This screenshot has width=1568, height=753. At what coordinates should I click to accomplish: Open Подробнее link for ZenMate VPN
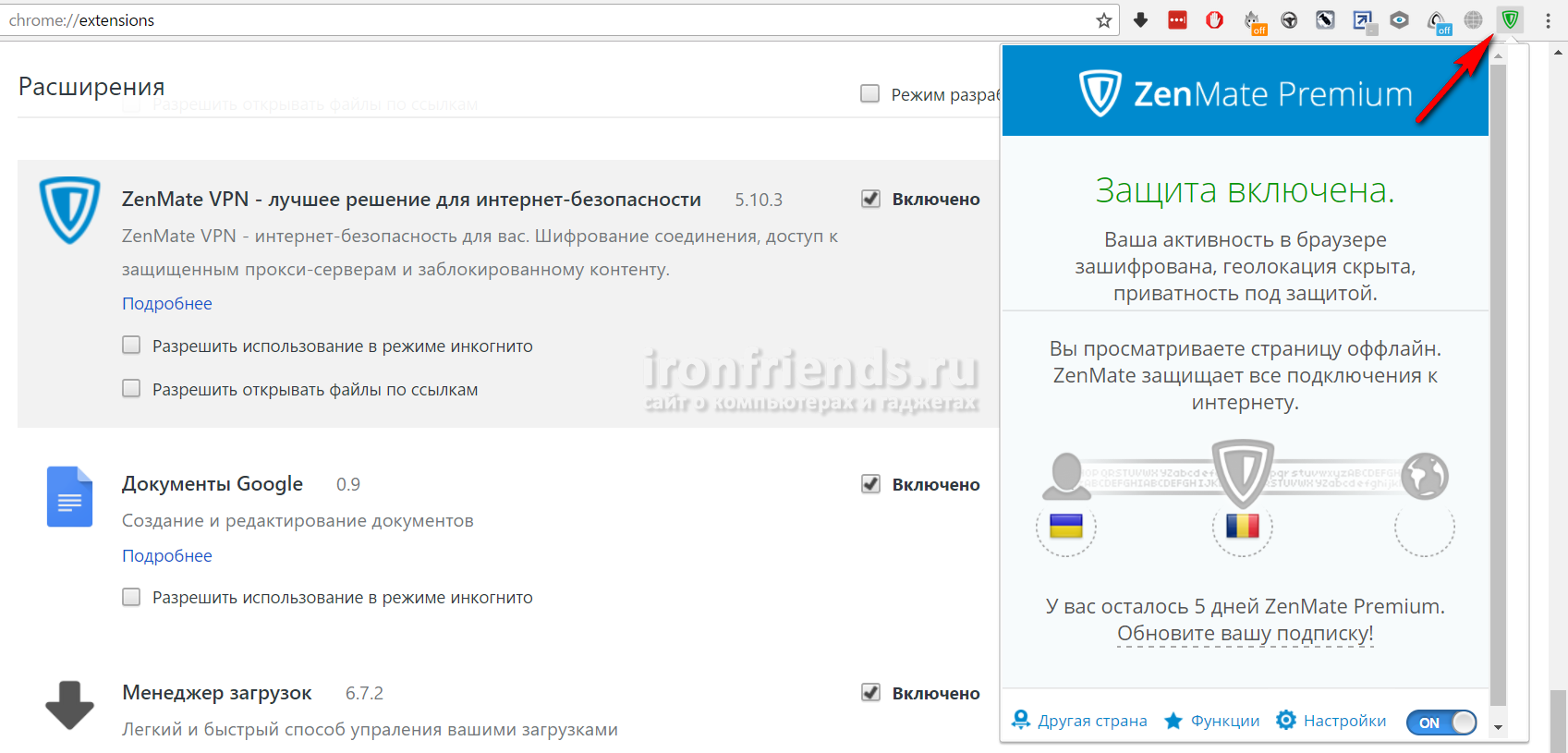coord(167,304)
